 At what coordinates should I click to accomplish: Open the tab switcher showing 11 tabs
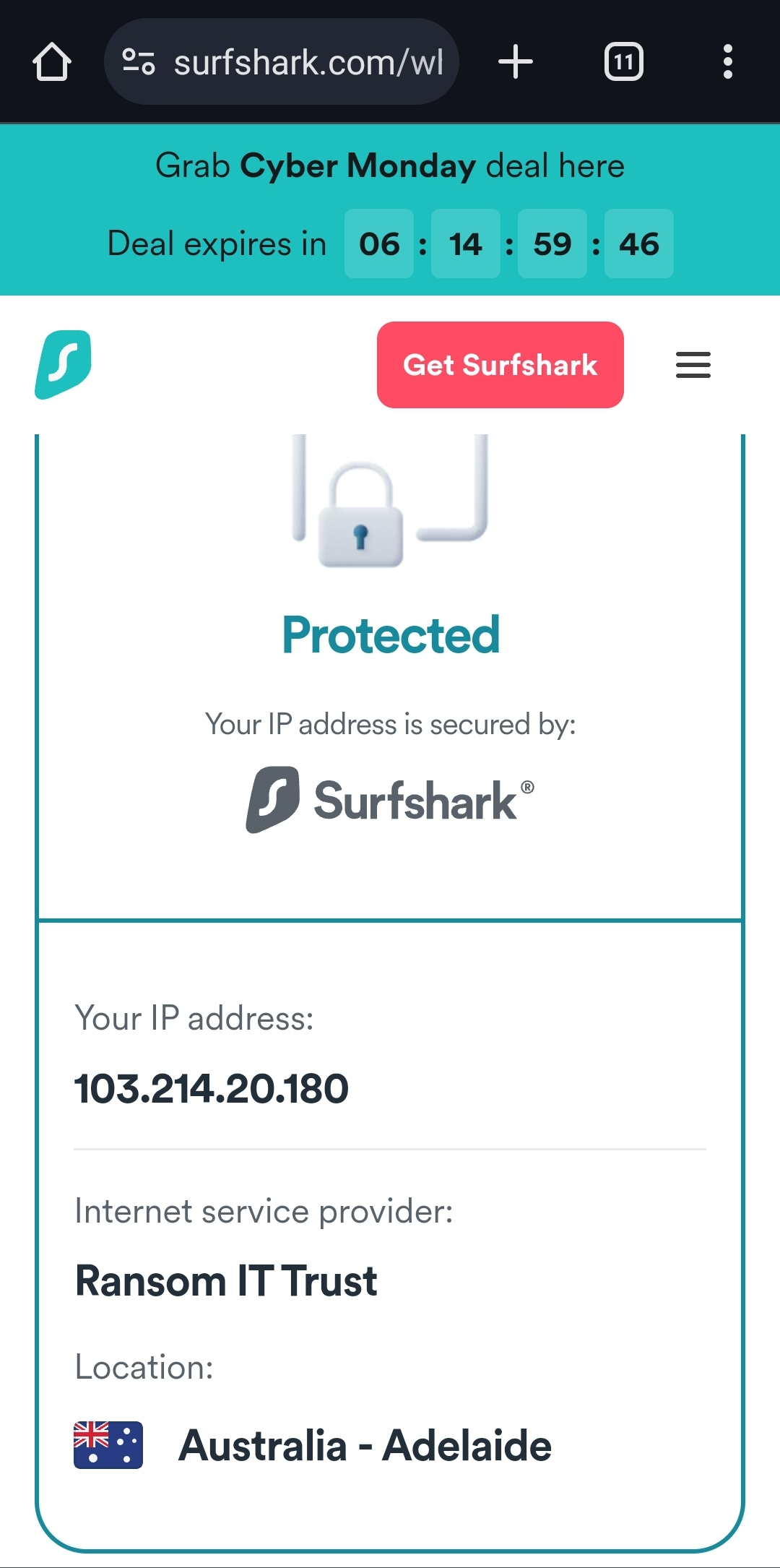pos(624,61)
